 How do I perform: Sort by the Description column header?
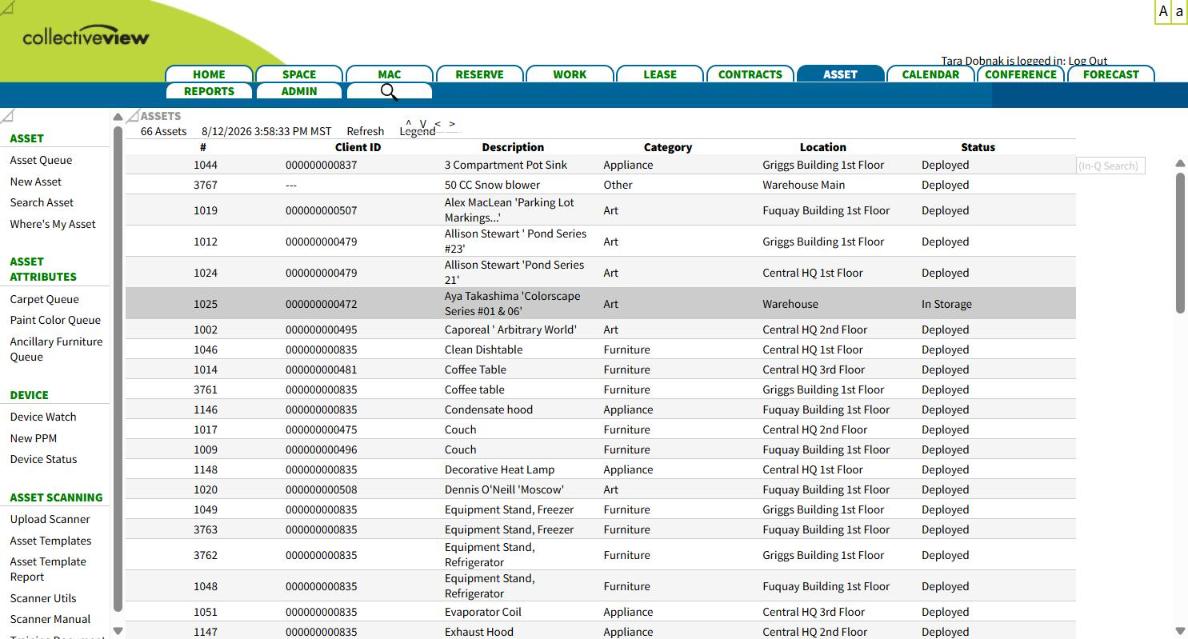point(513,147)
